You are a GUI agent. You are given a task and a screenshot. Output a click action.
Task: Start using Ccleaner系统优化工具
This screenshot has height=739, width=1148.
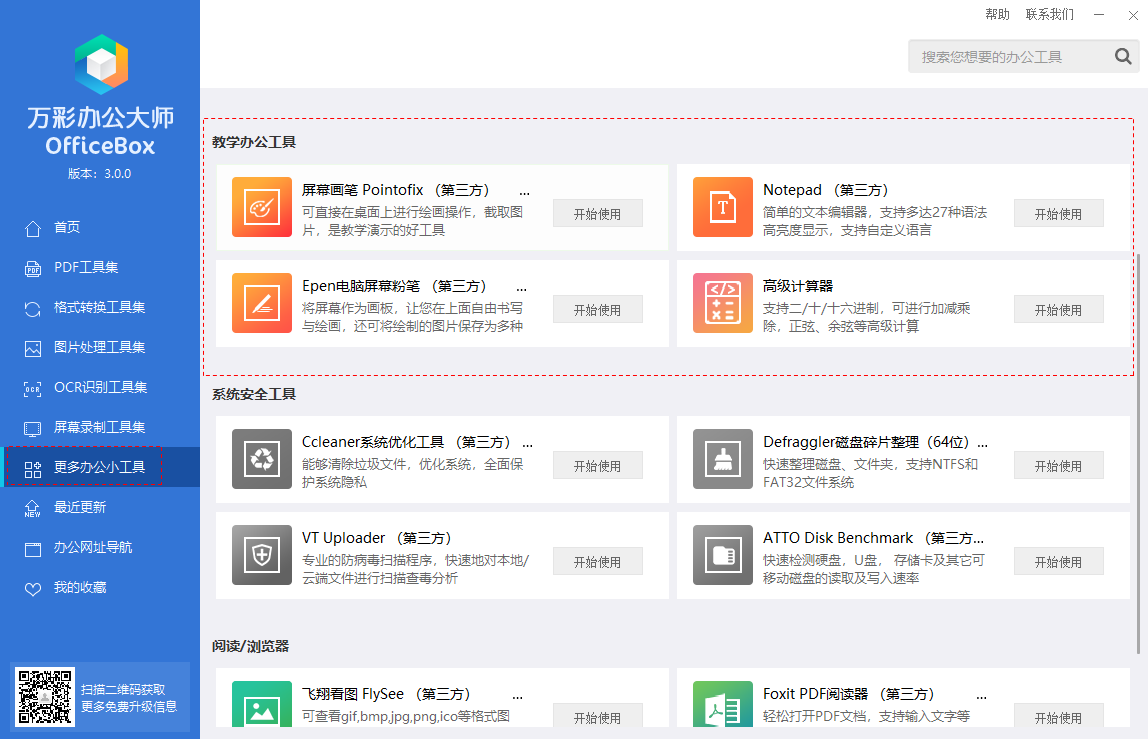pos(597,466)
